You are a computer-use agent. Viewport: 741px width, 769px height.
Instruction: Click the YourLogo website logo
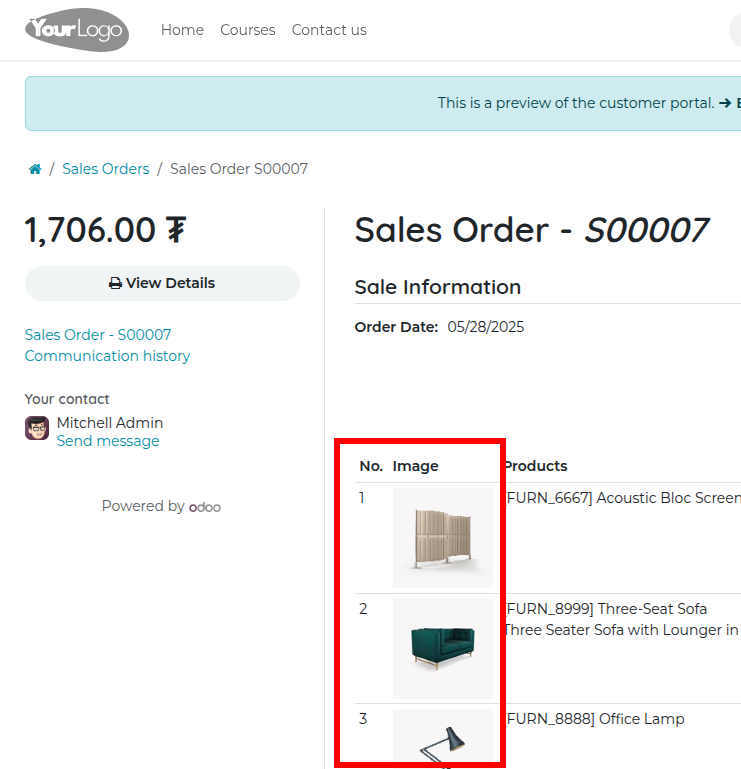[x=77, y=30]
